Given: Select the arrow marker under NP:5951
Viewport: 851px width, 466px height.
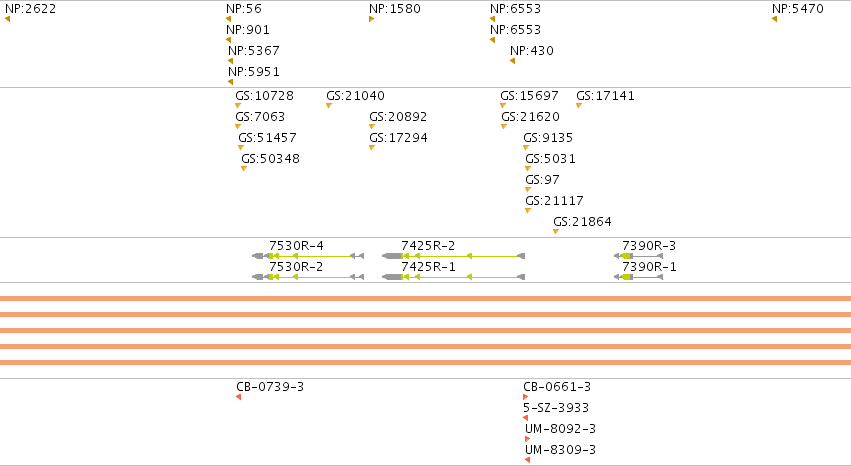Looking at the screenshot, I should (x=230, y=82).
